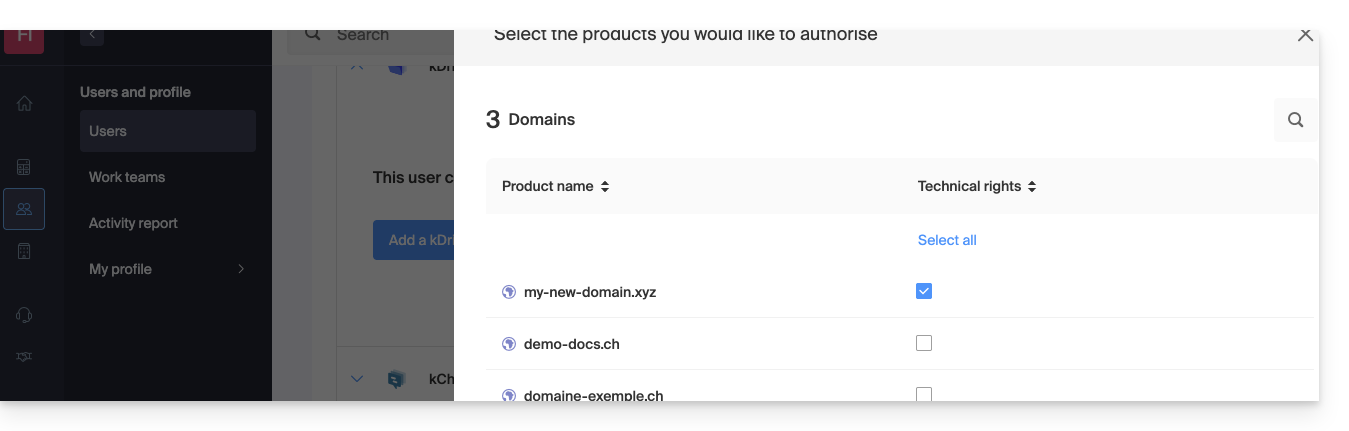Click the Select all link
The height and width of the screenshot is (431, 1349).
click(x=947, y=240)
